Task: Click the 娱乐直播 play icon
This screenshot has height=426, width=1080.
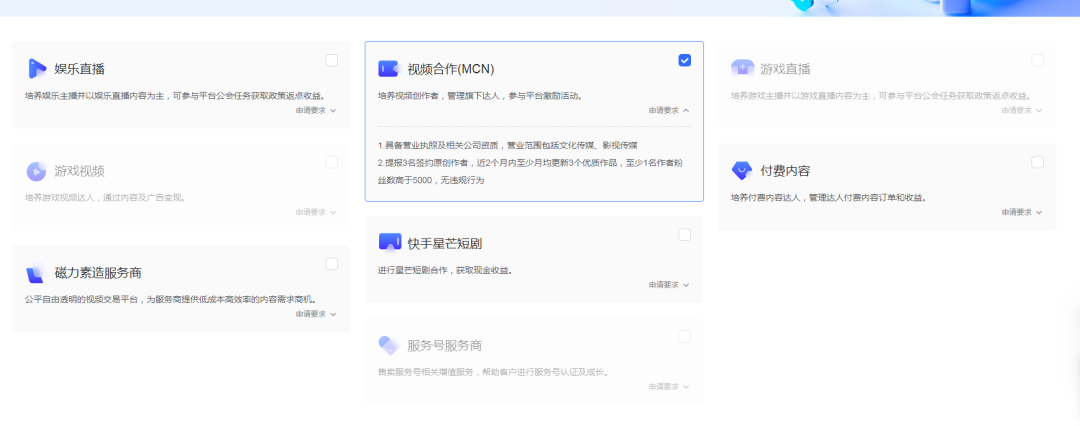Action: 37,69
